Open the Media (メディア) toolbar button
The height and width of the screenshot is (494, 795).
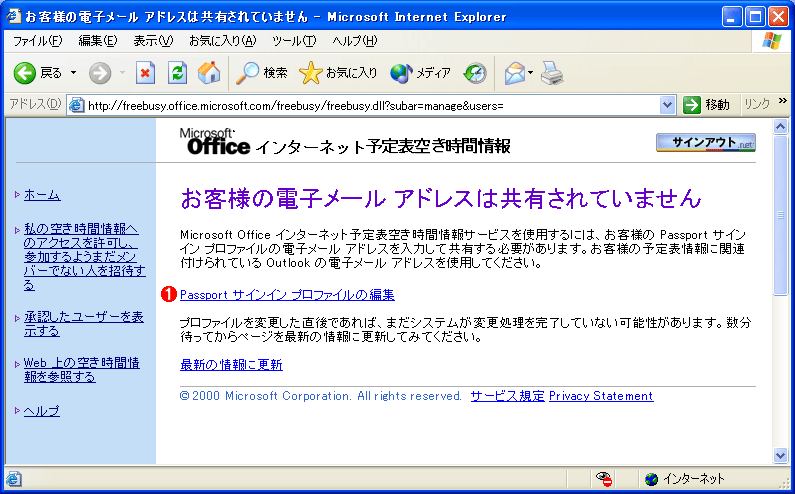click(x=420, y=73)
